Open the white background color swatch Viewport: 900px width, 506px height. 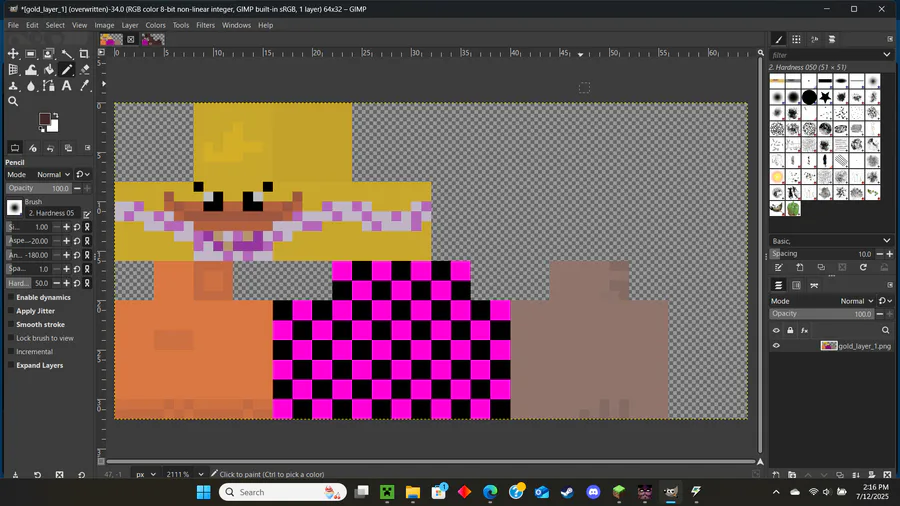54,127
